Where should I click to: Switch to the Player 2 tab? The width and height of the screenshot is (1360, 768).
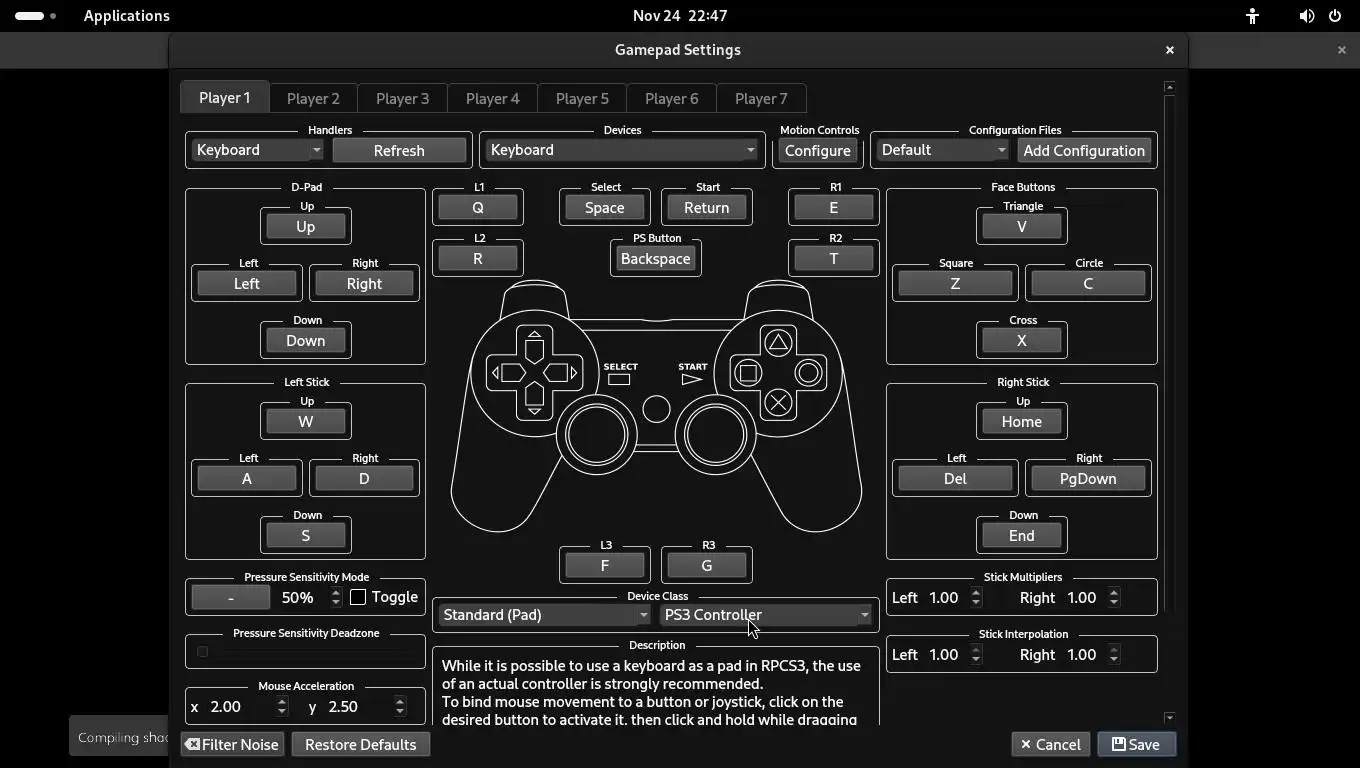[x=313, y=98]
